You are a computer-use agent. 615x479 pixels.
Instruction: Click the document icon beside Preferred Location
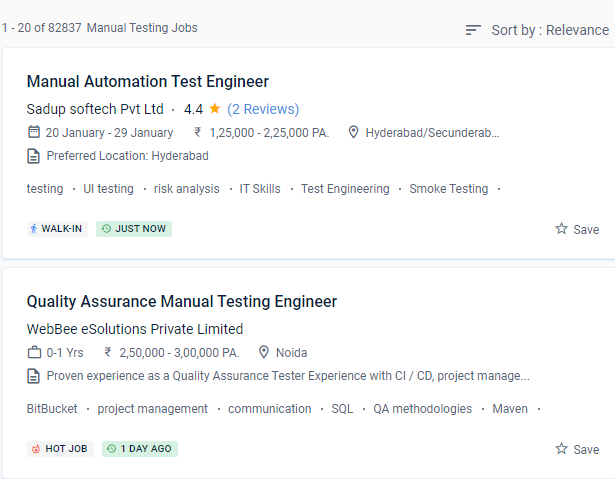[x=34, y=156]
